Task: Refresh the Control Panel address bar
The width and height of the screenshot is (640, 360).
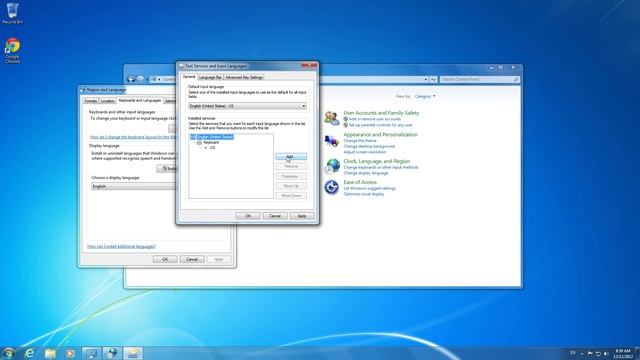Action: [433, 79]
